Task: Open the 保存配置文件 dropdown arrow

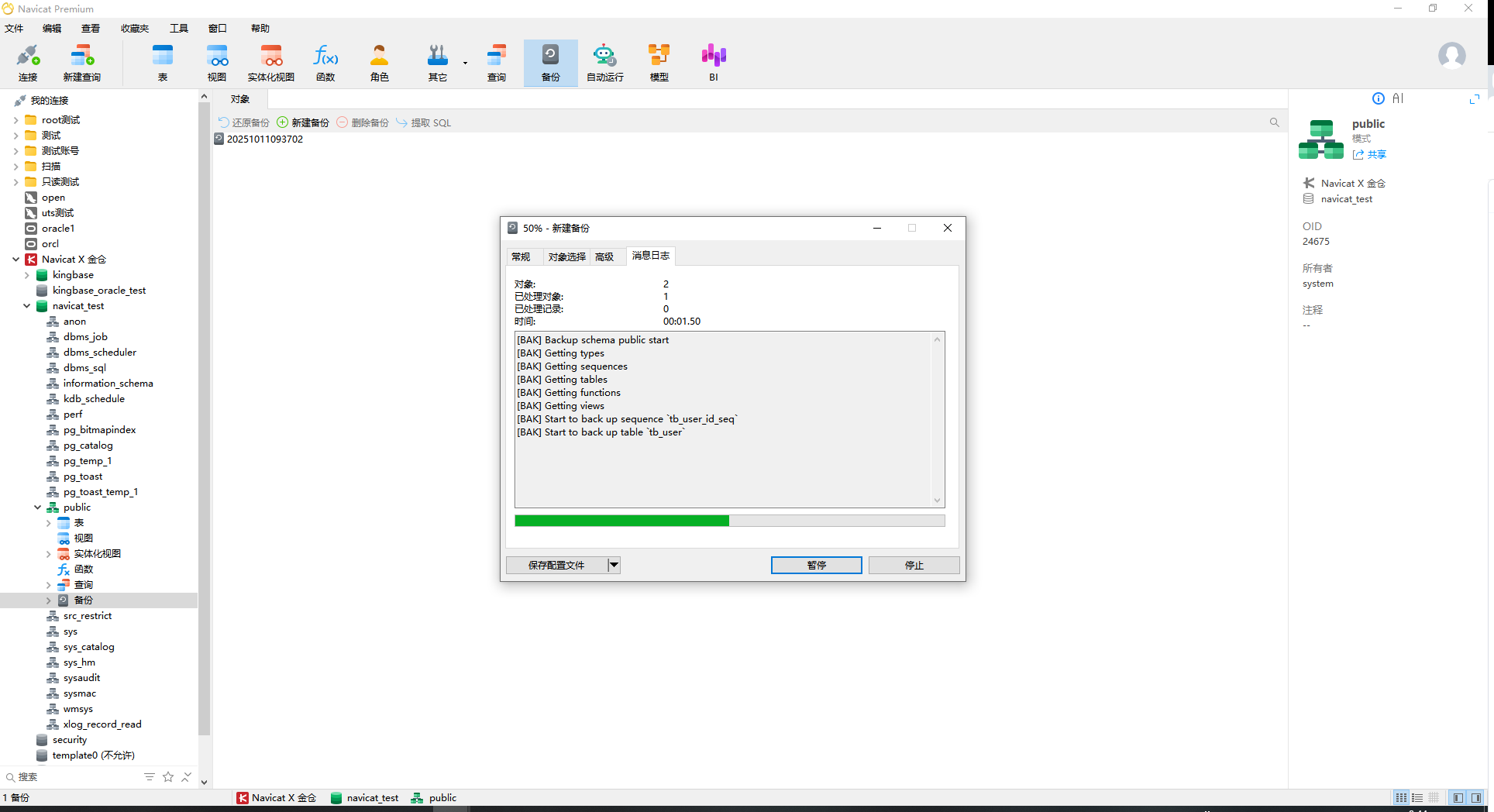Action: [614, 565]
